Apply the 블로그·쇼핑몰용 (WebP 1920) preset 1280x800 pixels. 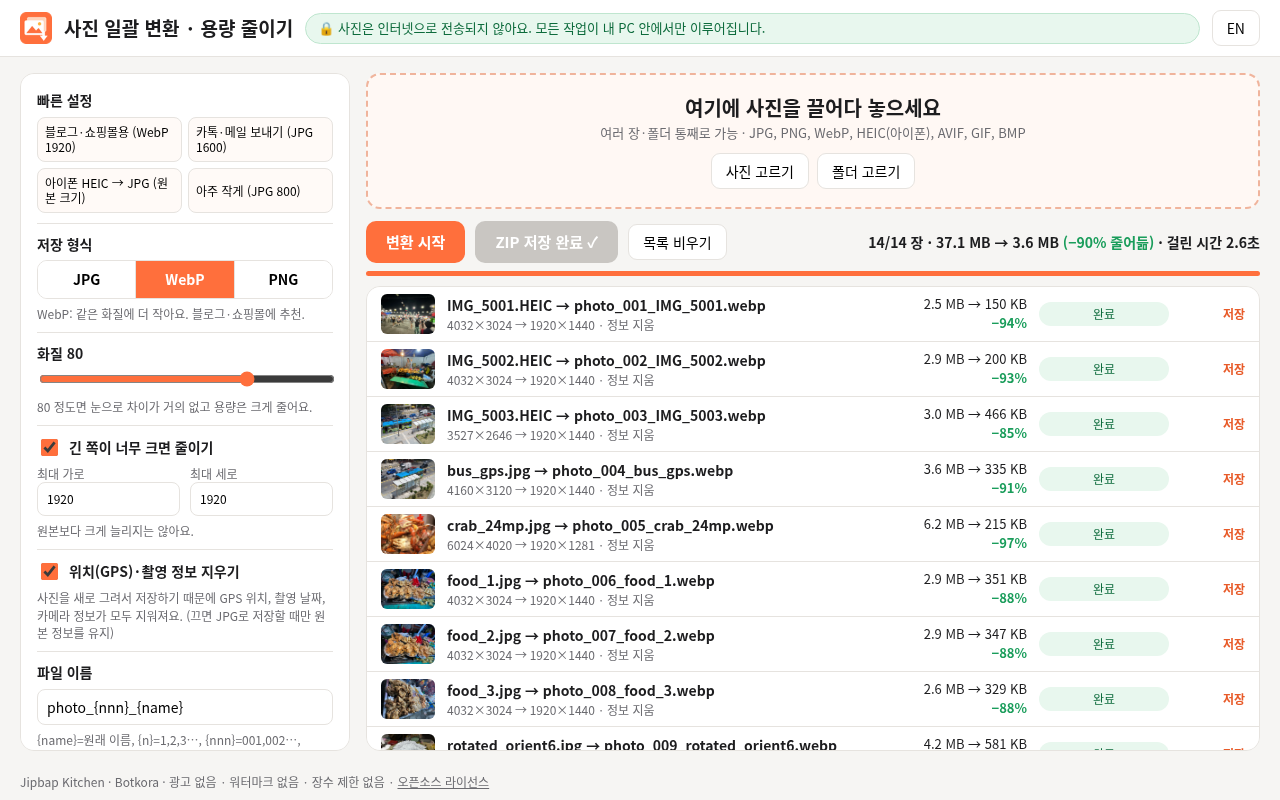pos(109,139)
